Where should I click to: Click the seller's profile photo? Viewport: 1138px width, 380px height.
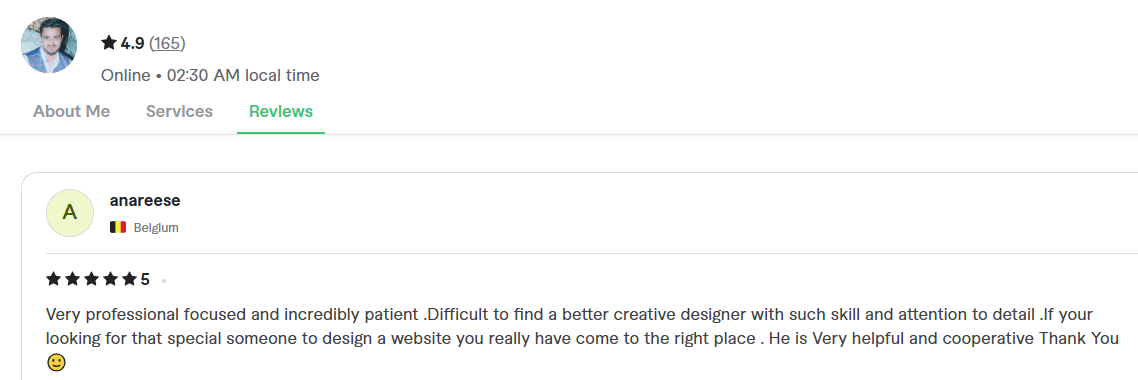[49, 45]
